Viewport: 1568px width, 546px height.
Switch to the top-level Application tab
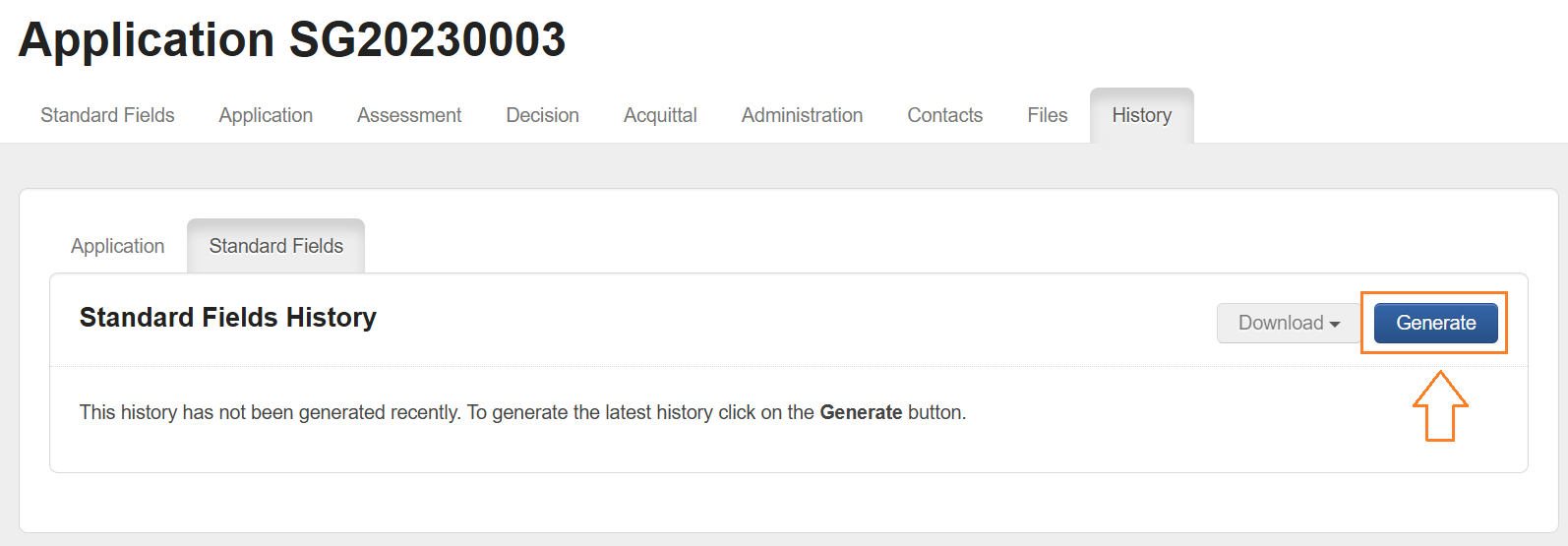point(266,115)
